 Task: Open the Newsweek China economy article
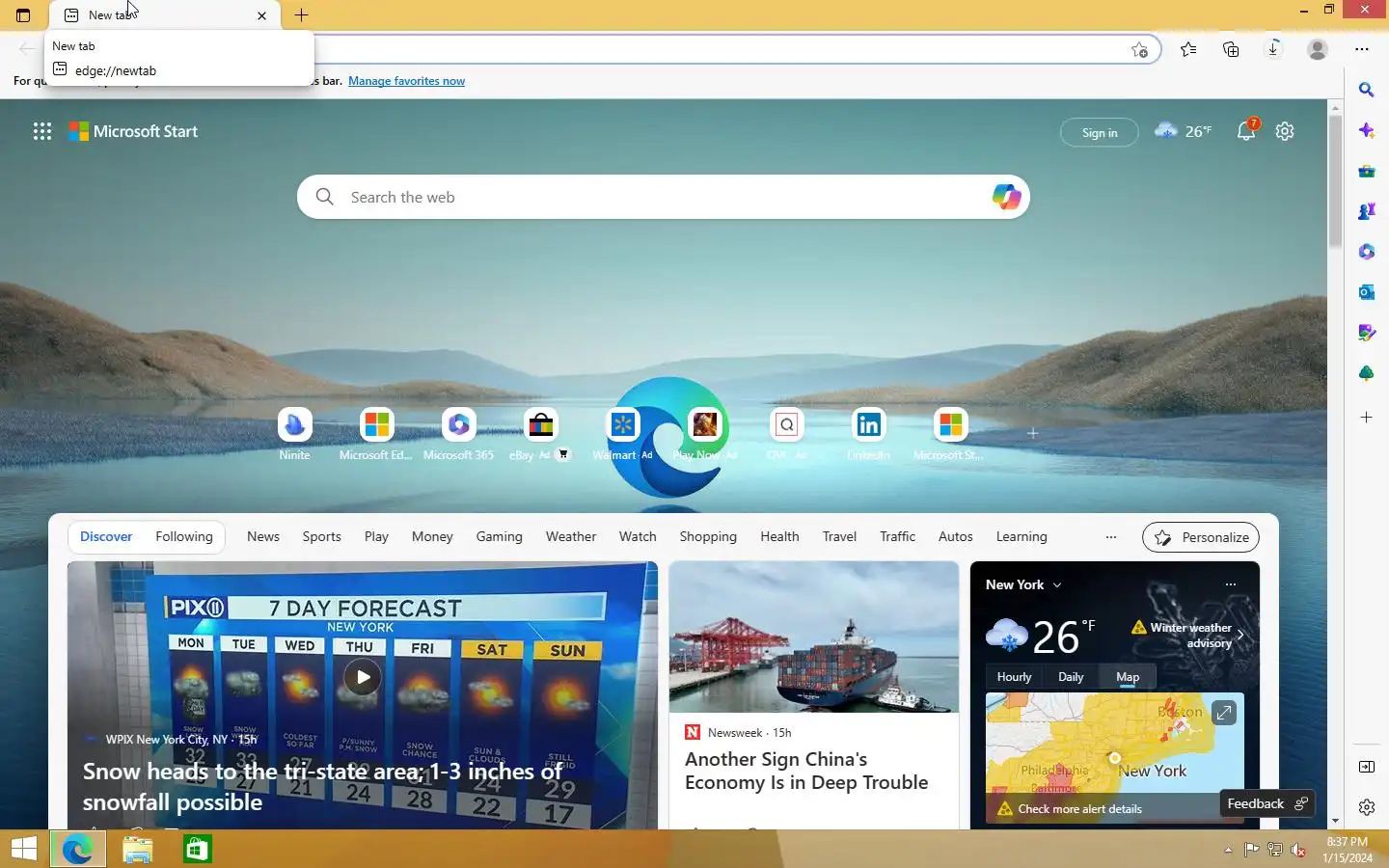click(806, 772)
